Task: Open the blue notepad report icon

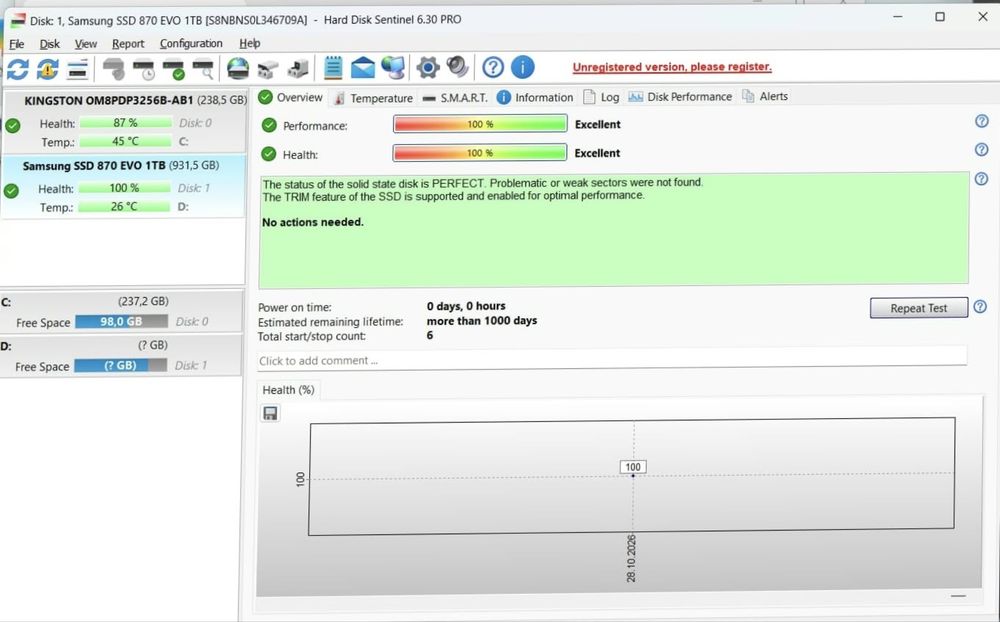Action: click(333, 68)
